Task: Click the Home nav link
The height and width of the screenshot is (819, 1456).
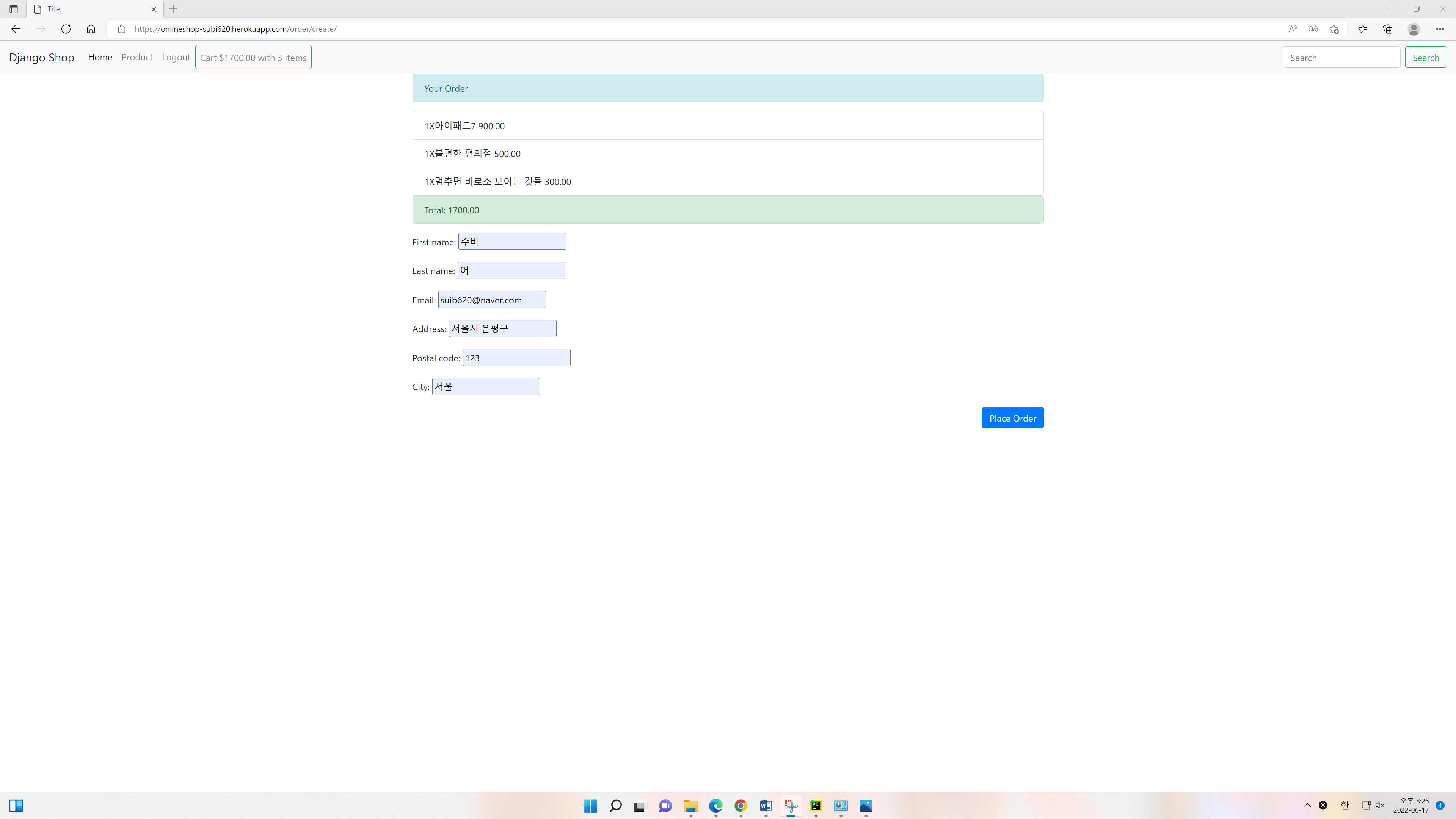Action: point(100,57)
